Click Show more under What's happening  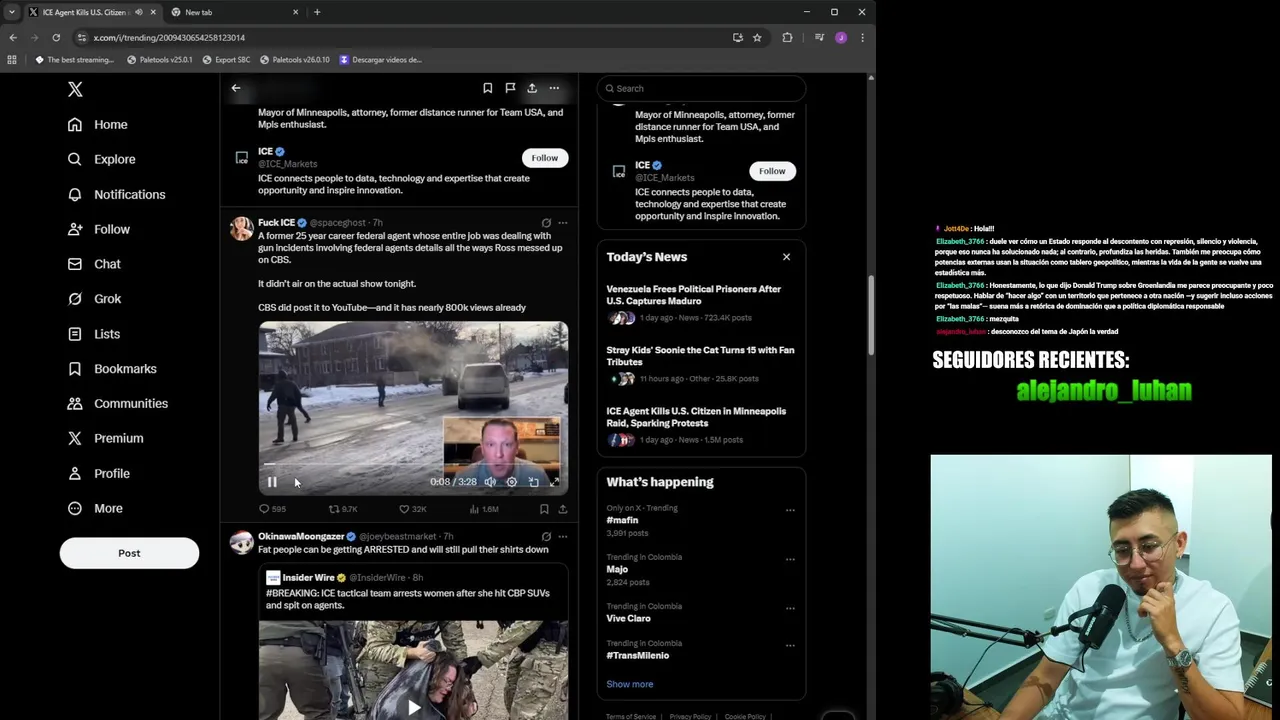(630, 684)
